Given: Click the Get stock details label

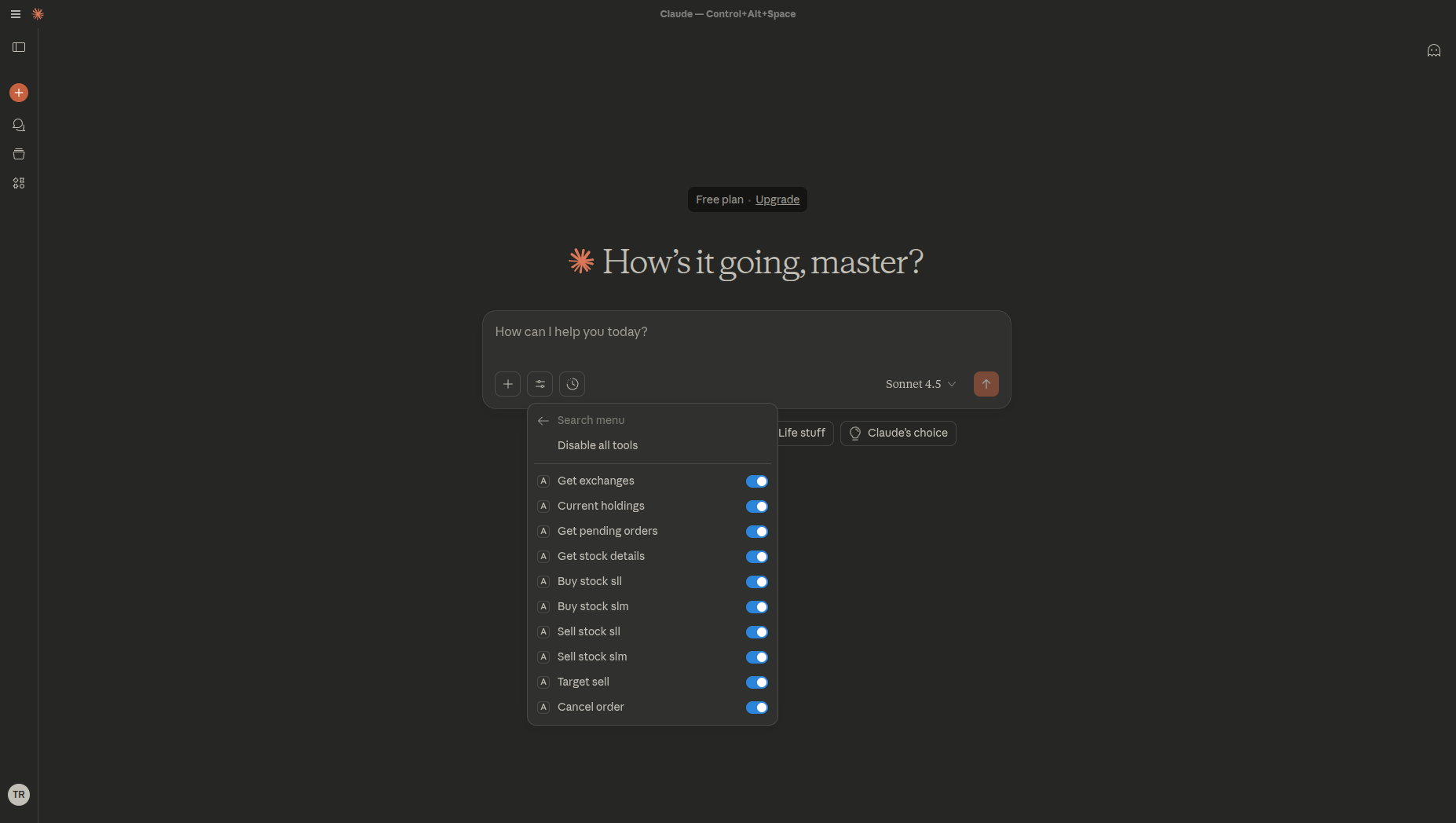Looking at the screenshot, I should pos(601,556).
